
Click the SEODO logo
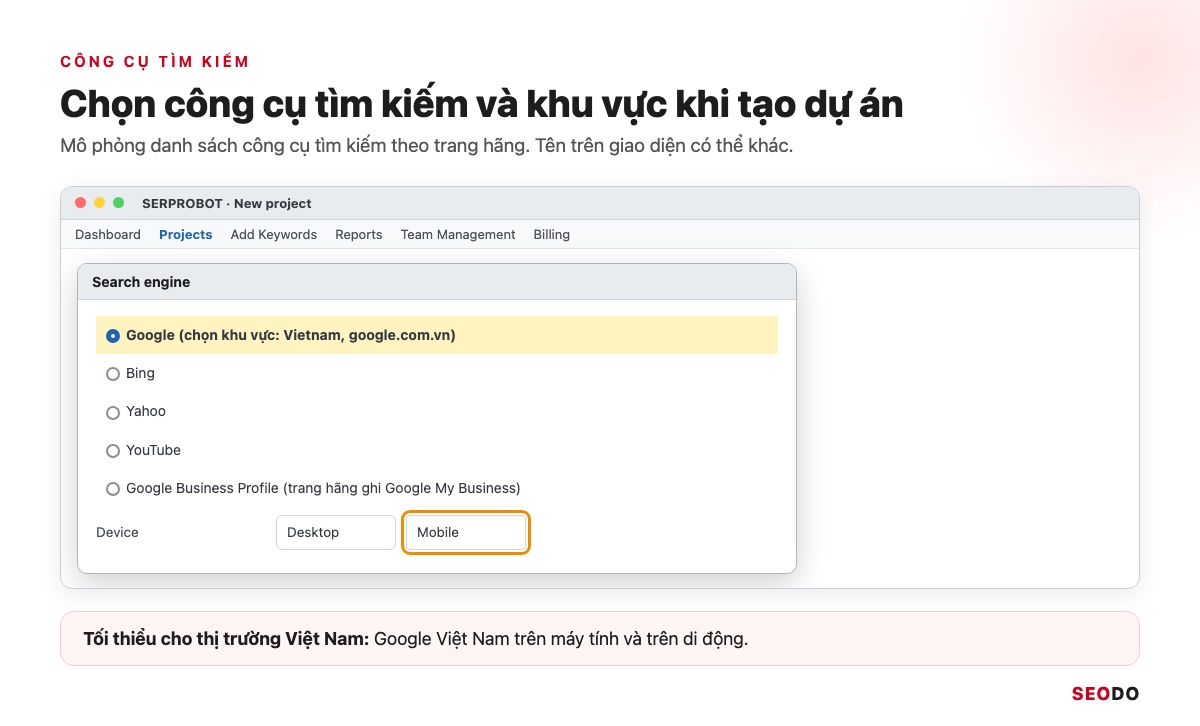coord(1105,693)
